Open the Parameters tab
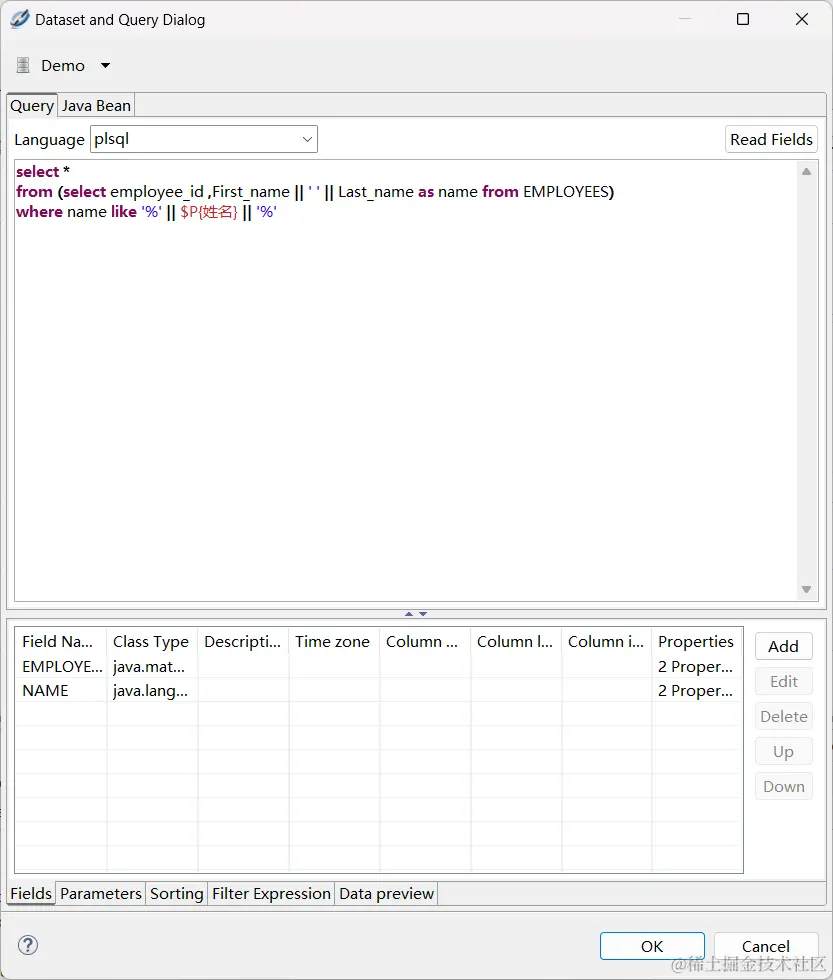The image size is (833, 980). [x=101, y=893]
